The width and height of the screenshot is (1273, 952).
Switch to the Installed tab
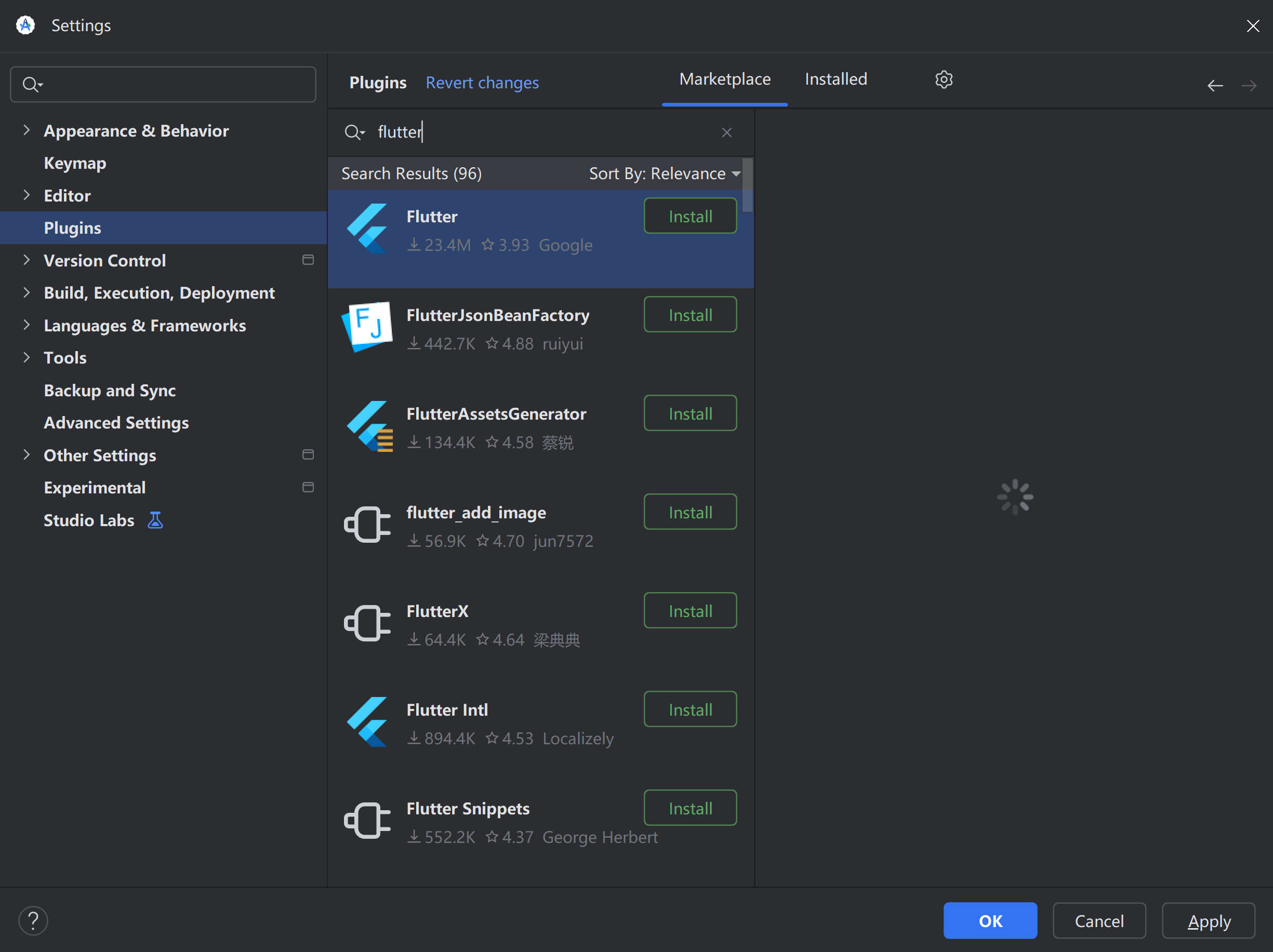tap(835, 79)
